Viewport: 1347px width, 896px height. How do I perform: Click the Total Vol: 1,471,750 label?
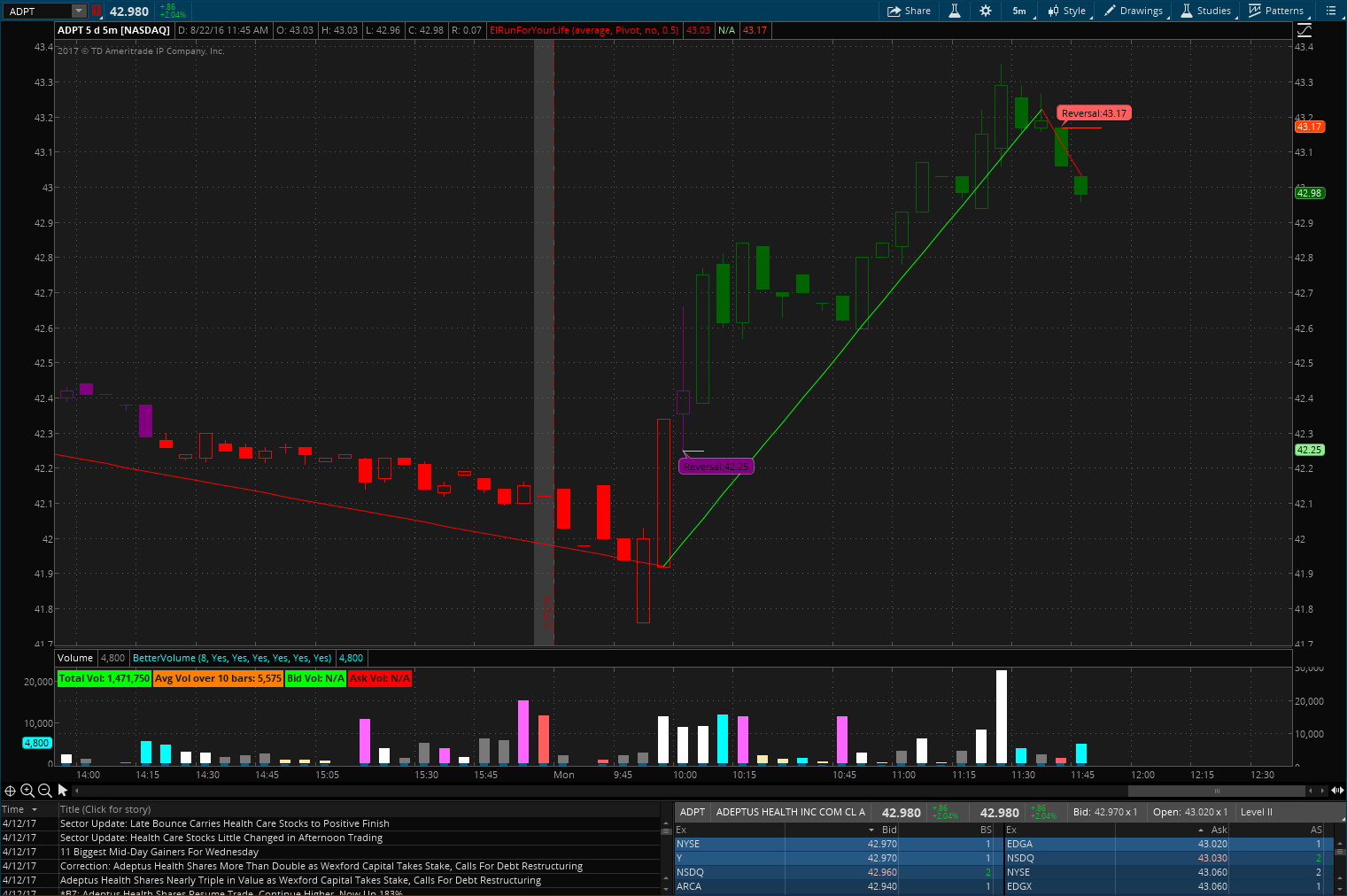pos(104,678)
